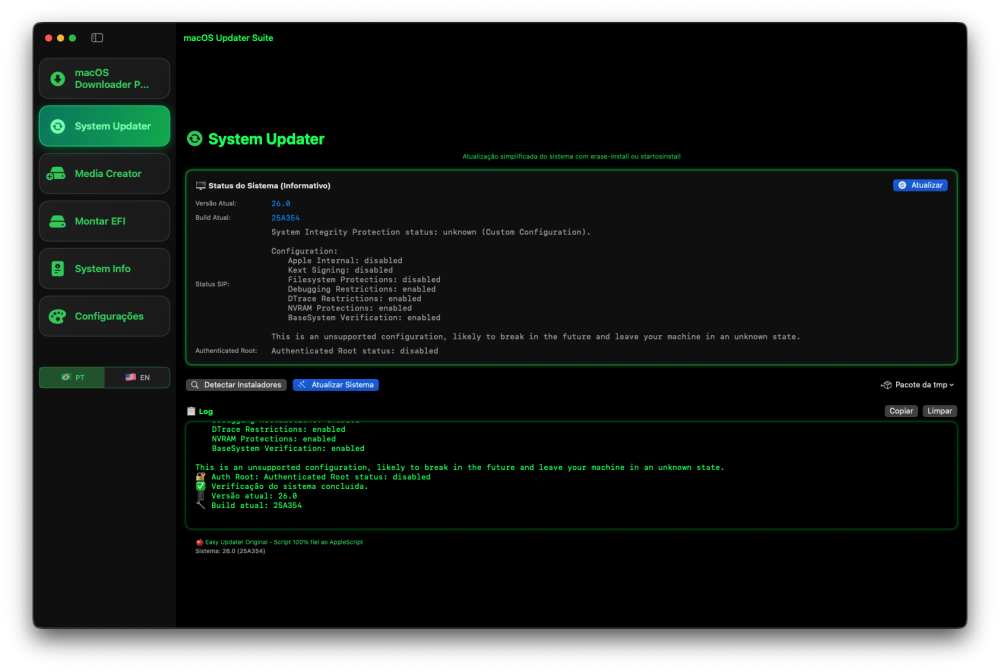The height and width of the screenshot is (672, 1000).
Task: Click the version value 26.0
Action: [281, 203]
